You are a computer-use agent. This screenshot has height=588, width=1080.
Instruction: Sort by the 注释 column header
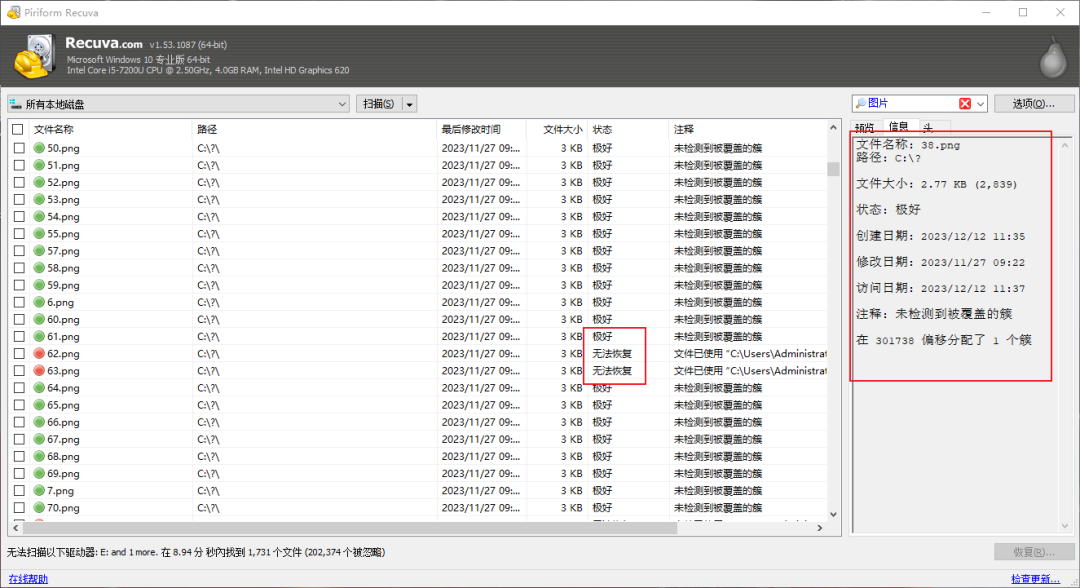(x=683, y=129)
